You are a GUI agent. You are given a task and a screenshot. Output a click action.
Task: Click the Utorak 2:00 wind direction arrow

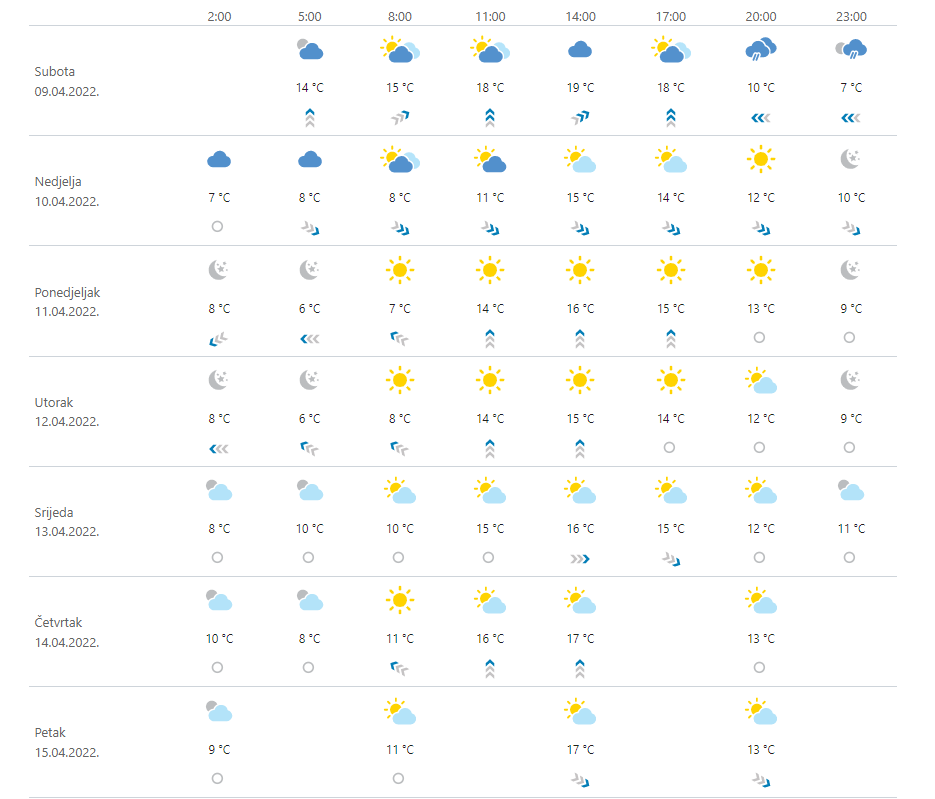pos(218,448)
